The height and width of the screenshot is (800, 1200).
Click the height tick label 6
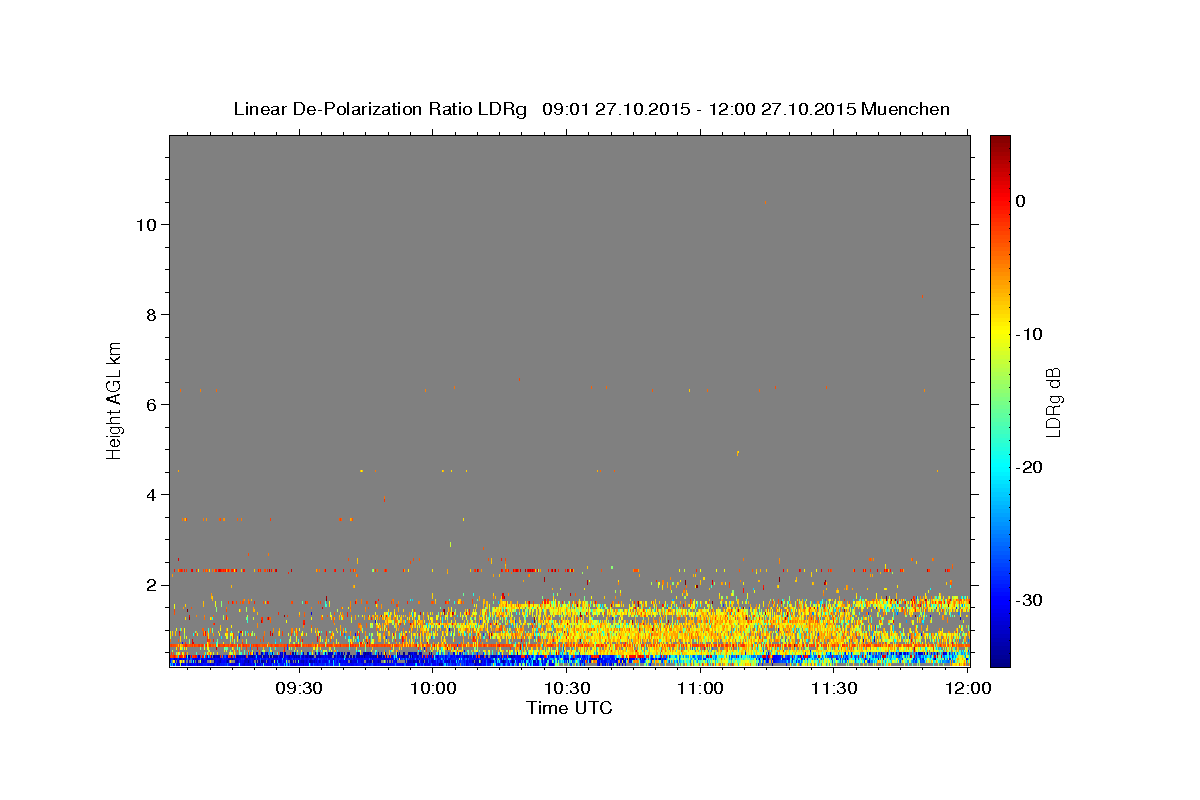tap(150, 404)
